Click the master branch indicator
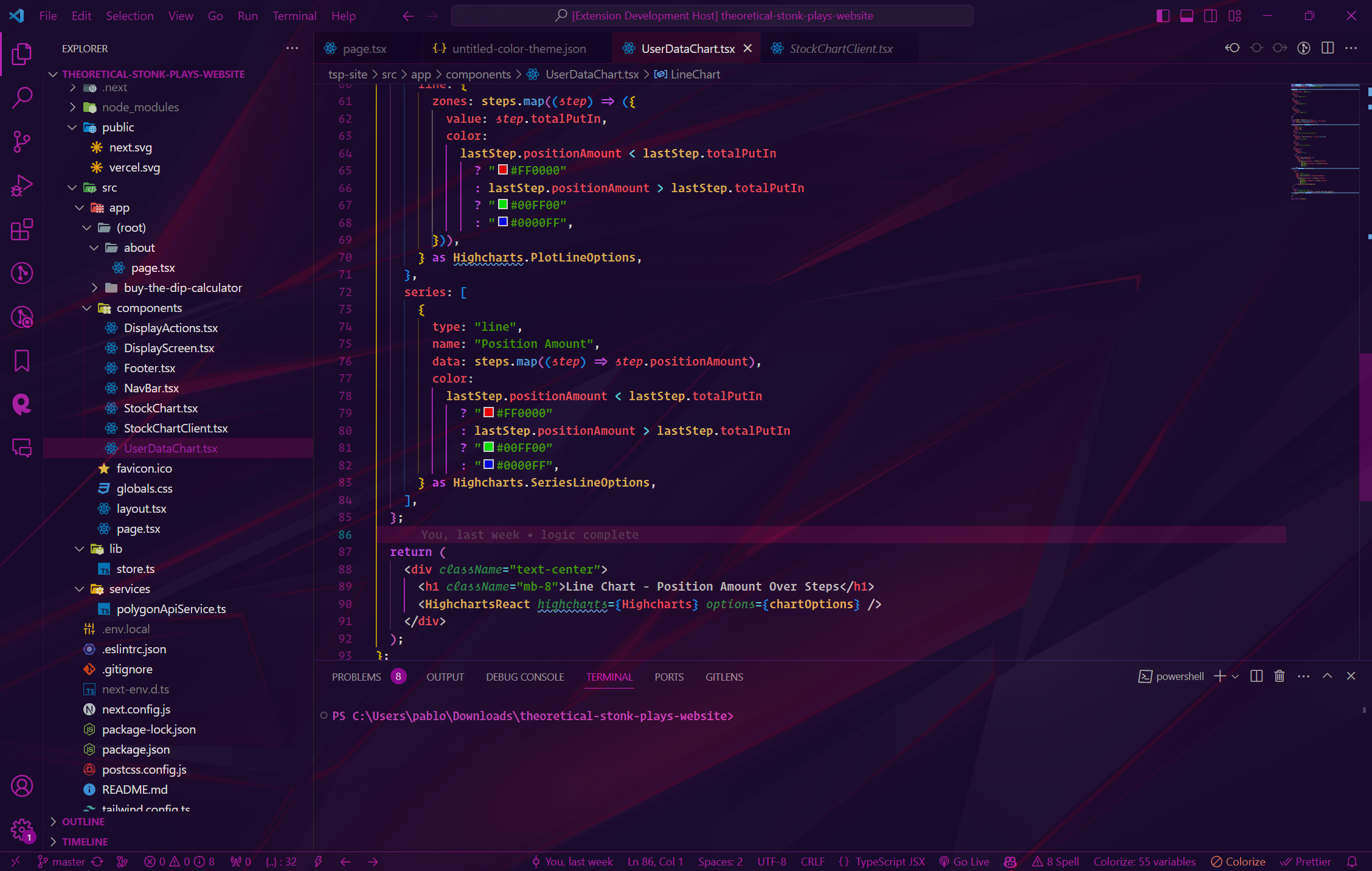 pyautogui.click(x=61, y=861)
